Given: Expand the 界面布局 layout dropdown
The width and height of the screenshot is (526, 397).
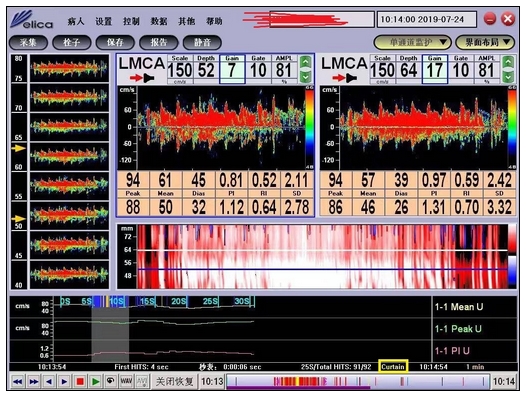Looking at the screenshot, I should point(485,42).
